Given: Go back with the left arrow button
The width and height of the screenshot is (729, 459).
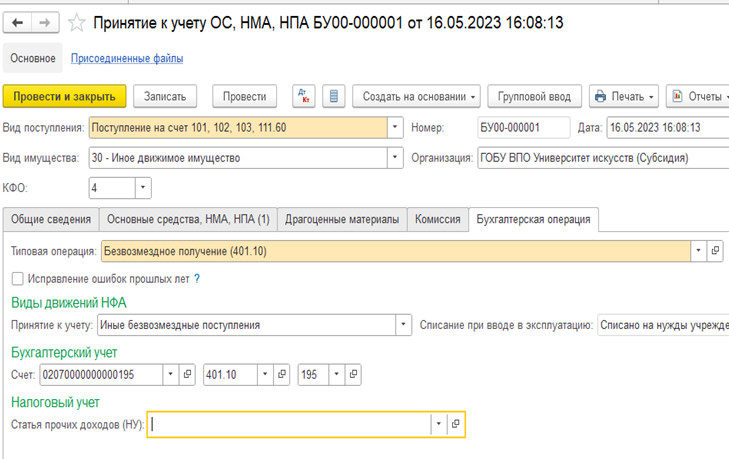Looking at the screenshot, I should pyautogui.click(x=18, y=22).
